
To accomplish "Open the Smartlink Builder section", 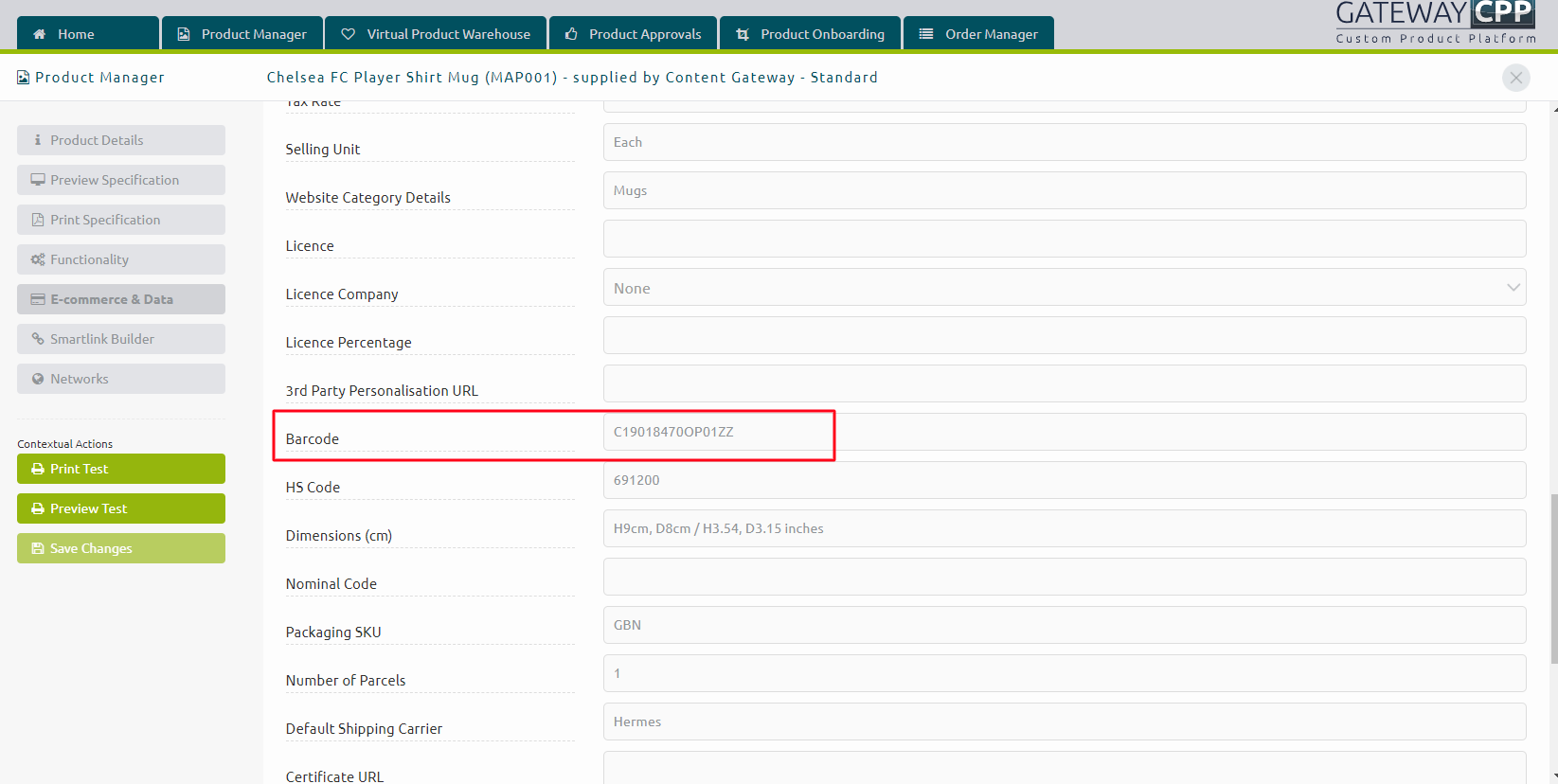I will [x=121, y=339].
